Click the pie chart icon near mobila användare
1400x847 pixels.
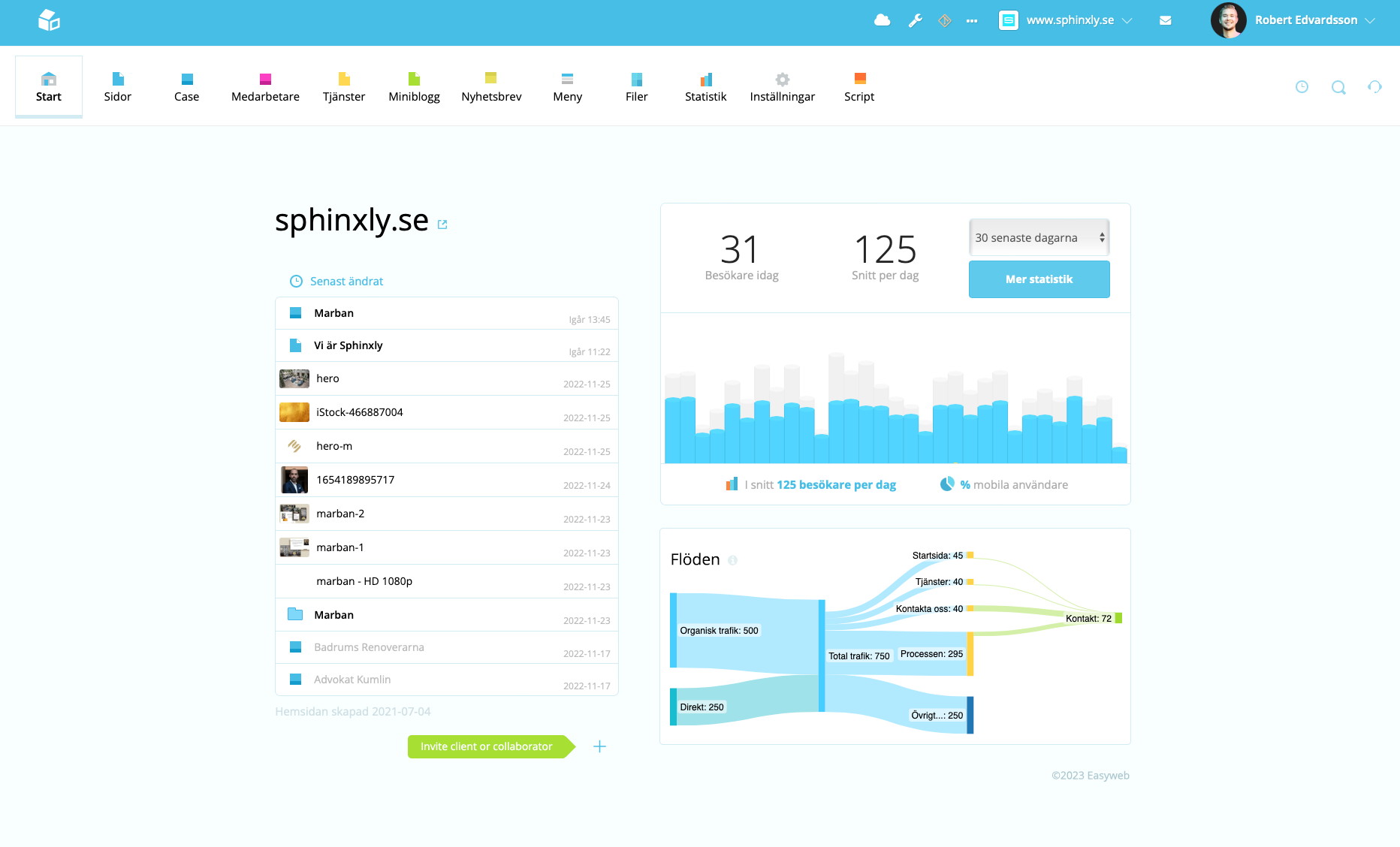[x=946, y=484]
